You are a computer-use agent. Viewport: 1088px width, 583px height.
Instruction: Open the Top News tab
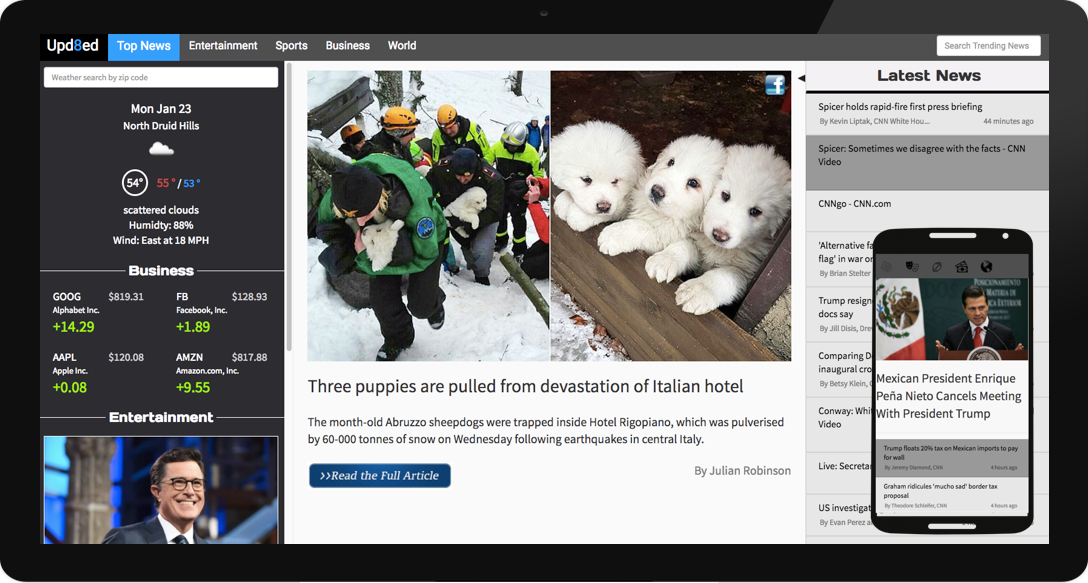click(x=144, y=47)
